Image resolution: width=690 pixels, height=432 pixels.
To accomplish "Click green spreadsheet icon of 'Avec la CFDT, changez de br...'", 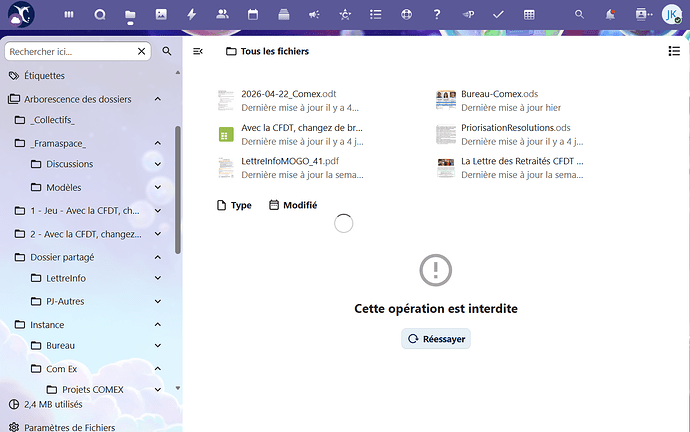I will [226, 134].
